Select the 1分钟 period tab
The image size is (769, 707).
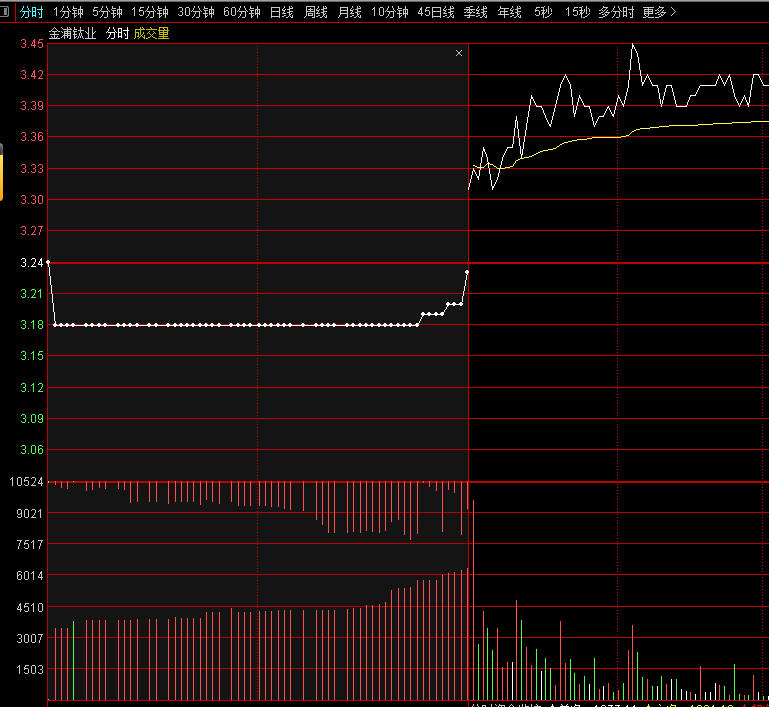pos(68,12)
